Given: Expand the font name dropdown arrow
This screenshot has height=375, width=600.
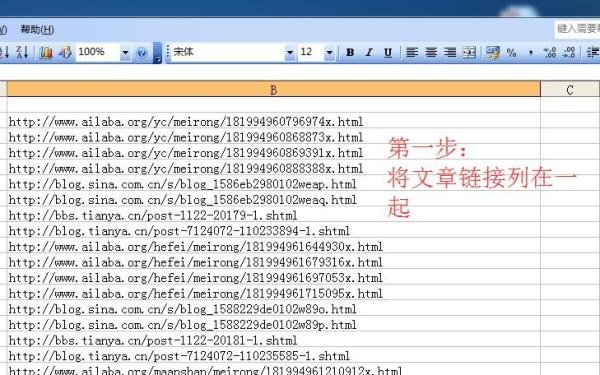Looking at the screenshot, I should coord(290,52).
